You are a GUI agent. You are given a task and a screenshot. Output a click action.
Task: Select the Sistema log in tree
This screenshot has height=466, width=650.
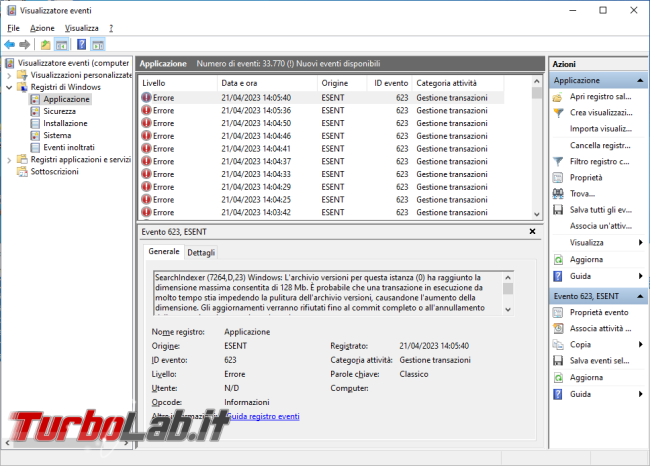[x=57, y=136]
